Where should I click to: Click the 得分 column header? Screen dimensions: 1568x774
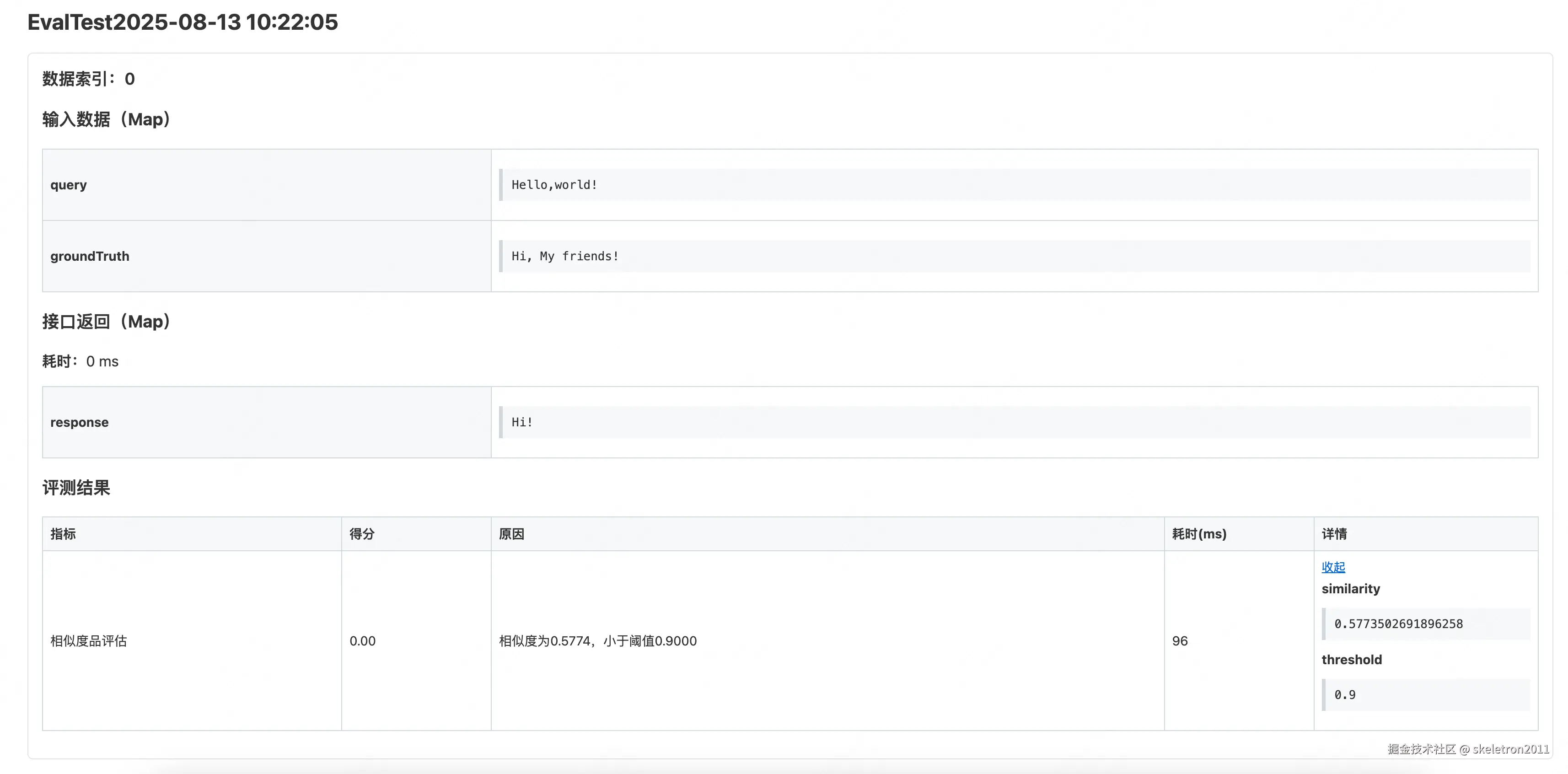[x=416, y=534]
